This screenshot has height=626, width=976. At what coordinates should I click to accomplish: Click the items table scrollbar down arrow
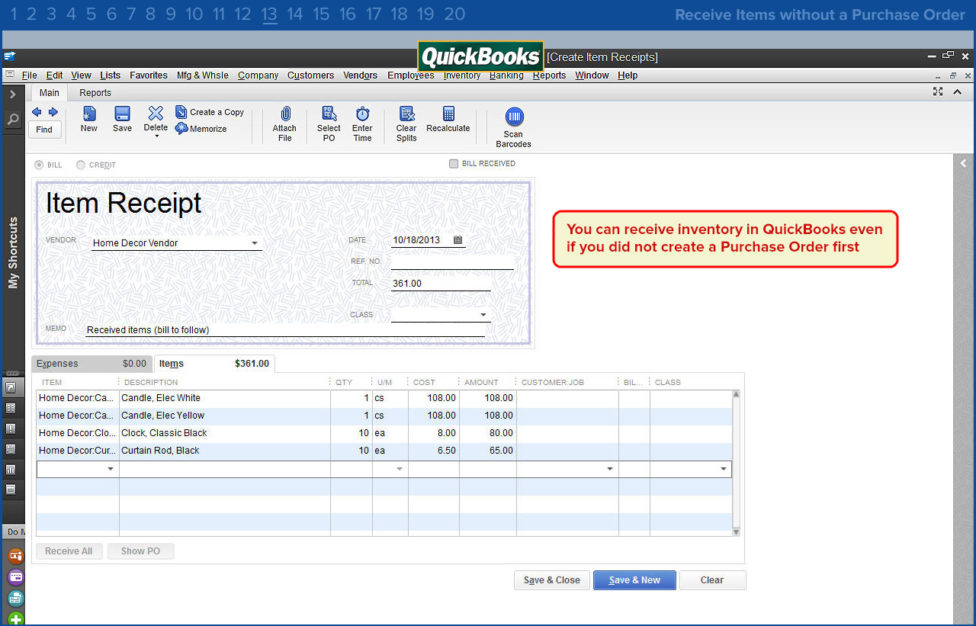736,532
